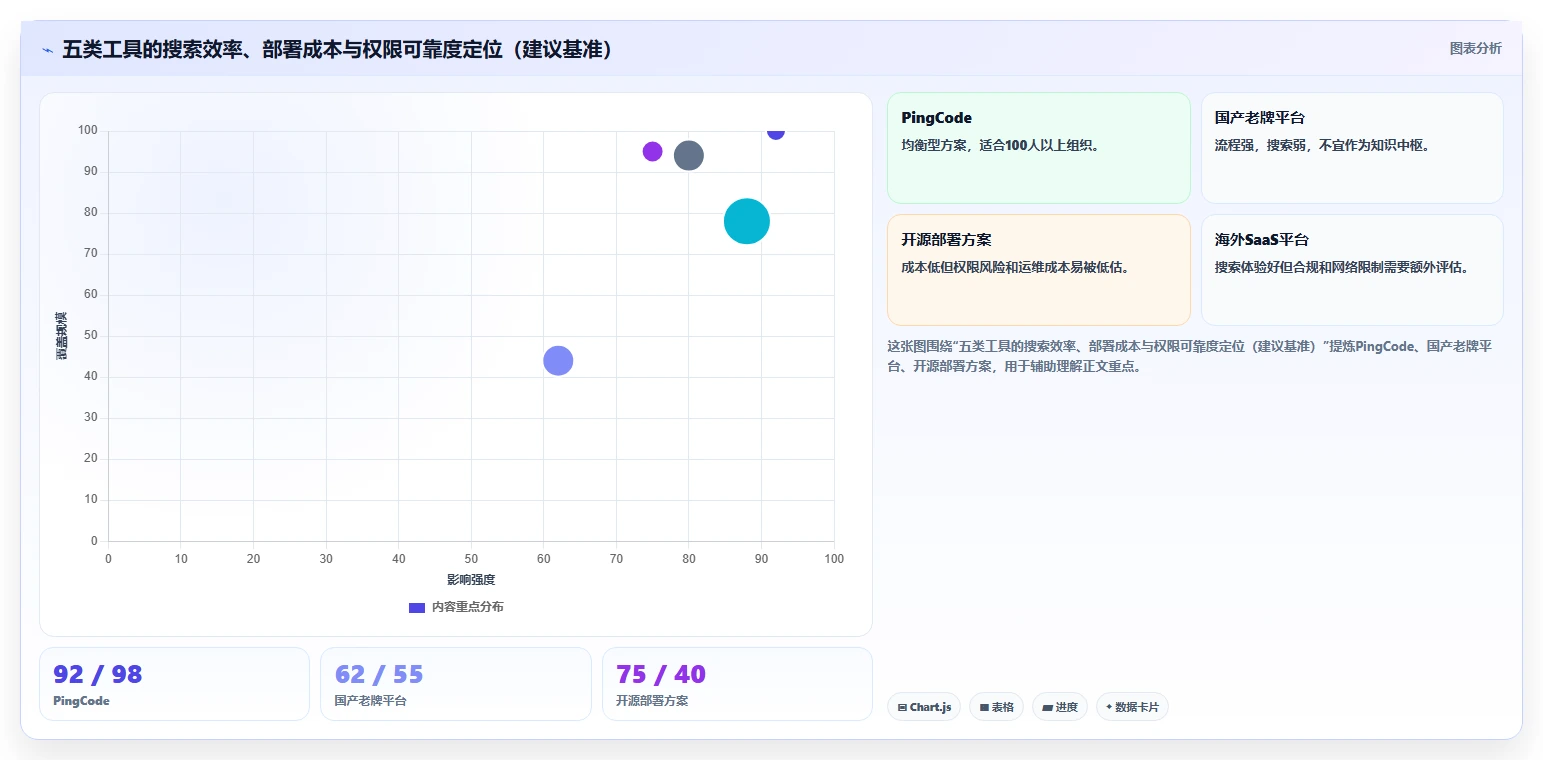
Task: Toggle the 内容重点分布 legend swatch
Action: [x=417, y=607]
